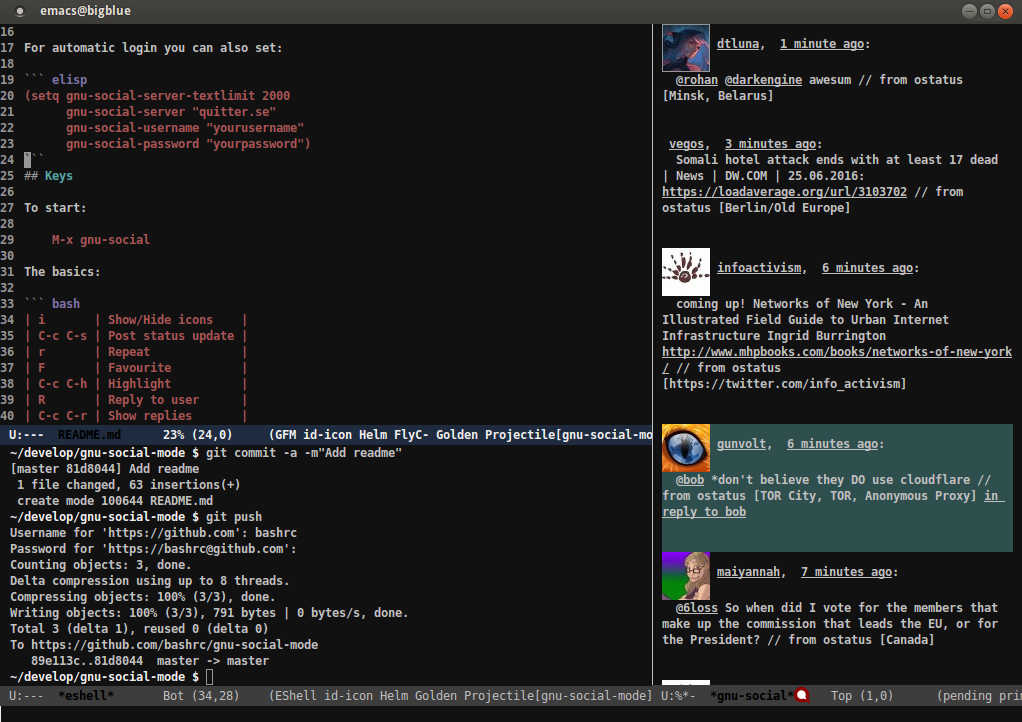Click maiyannah's avatar image
This screenshot has height=722, width=1022.
point(686,576)
